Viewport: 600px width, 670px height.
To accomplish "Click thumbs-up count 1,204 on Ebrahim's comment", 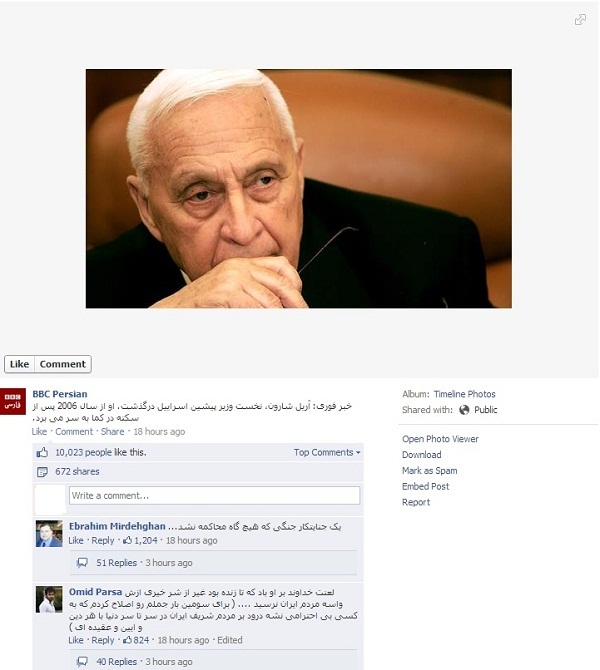I will (x=140, y=541).
